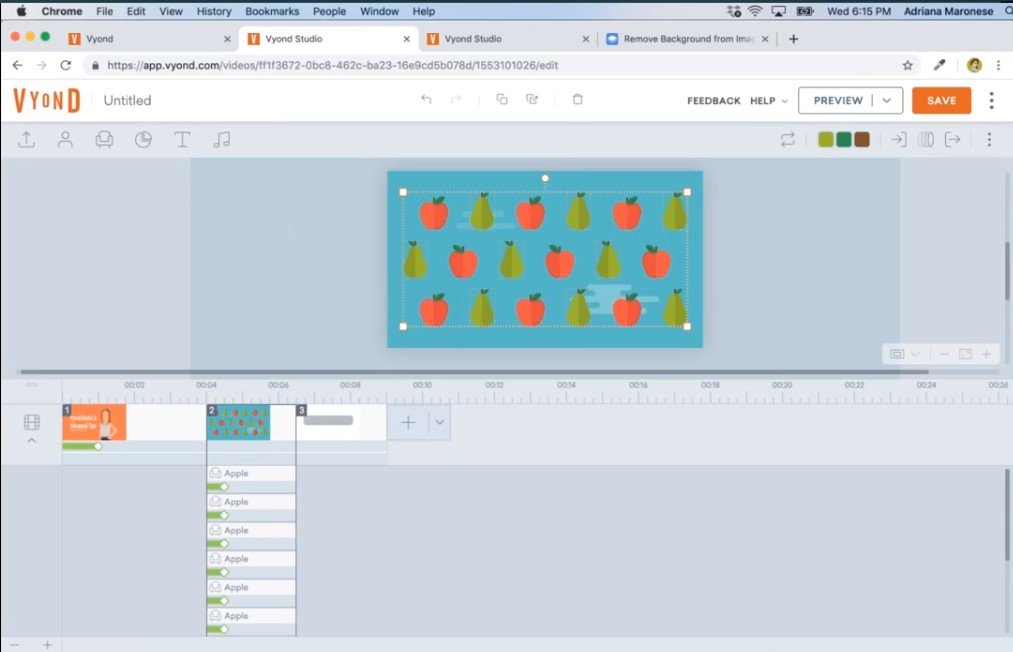Click the orange Save button

(941, 101)
